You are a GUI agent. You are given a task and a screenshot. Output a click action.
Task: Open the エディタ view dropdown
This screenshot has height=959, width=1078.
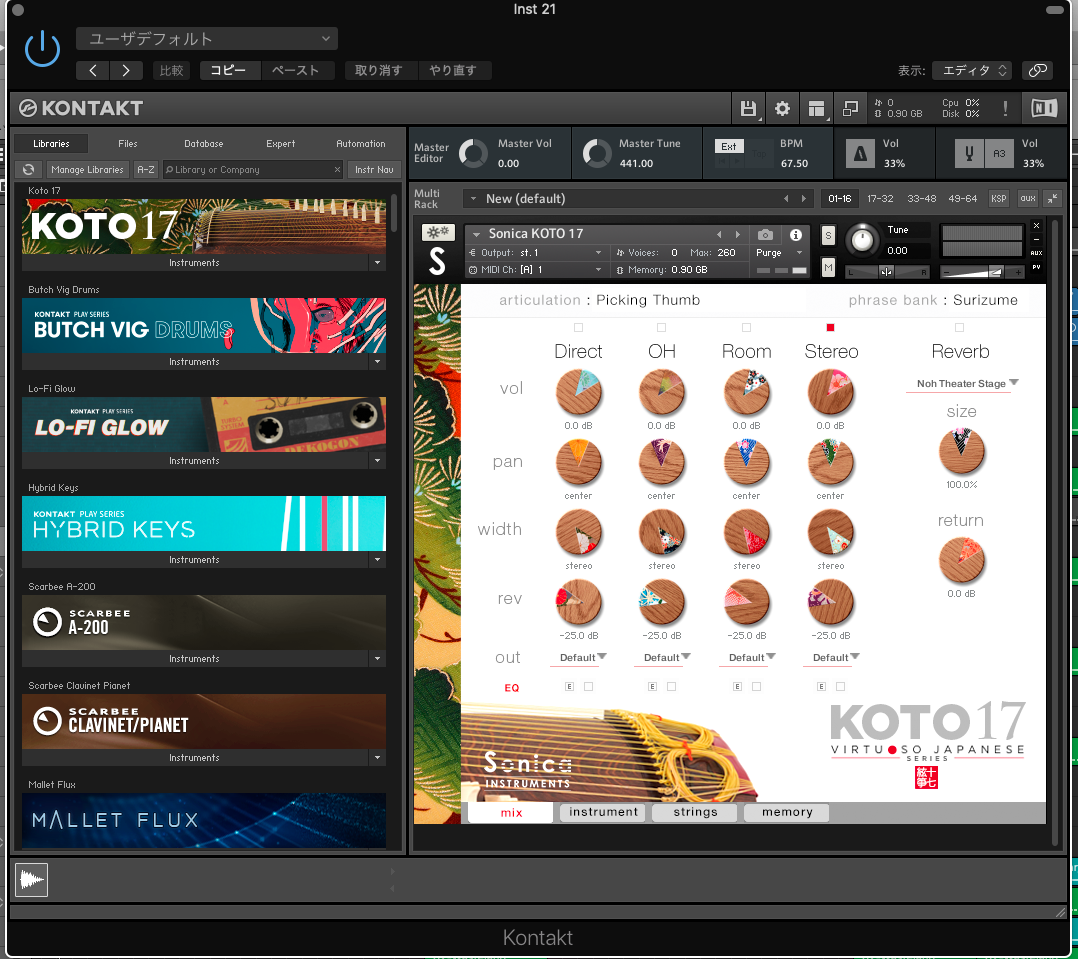[973, 70]
